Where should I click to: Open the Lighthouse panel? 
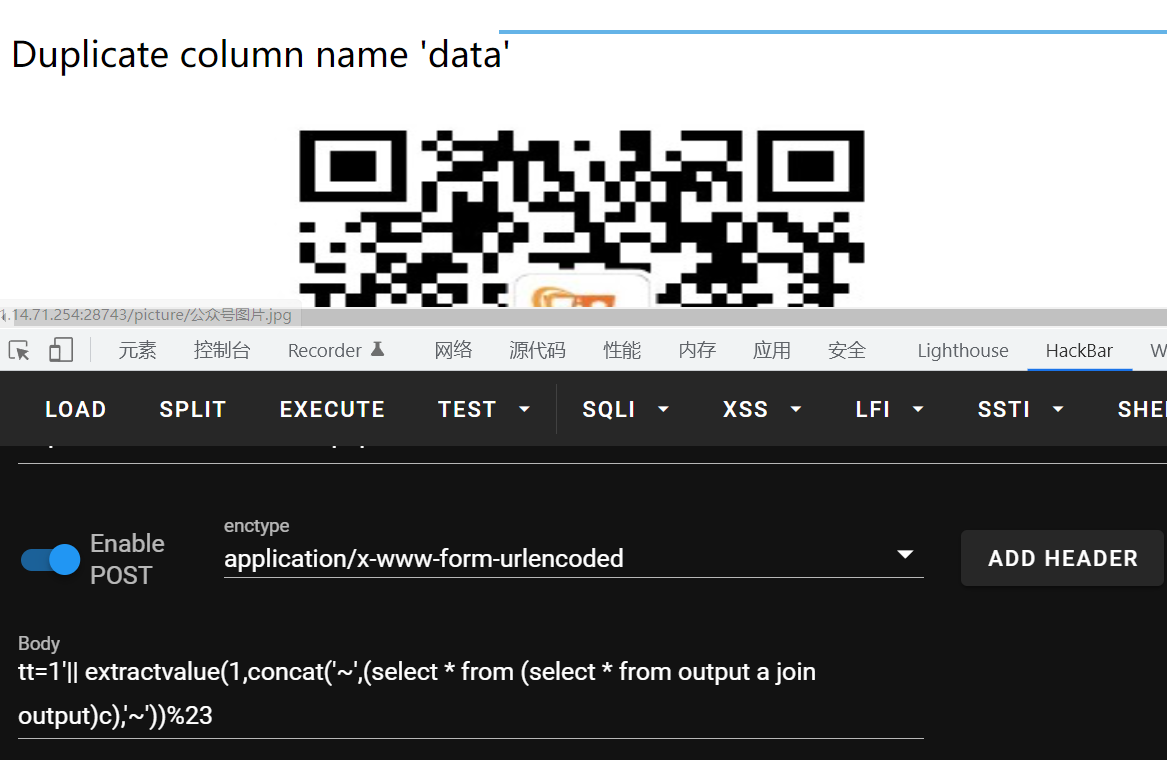point(962,350)
